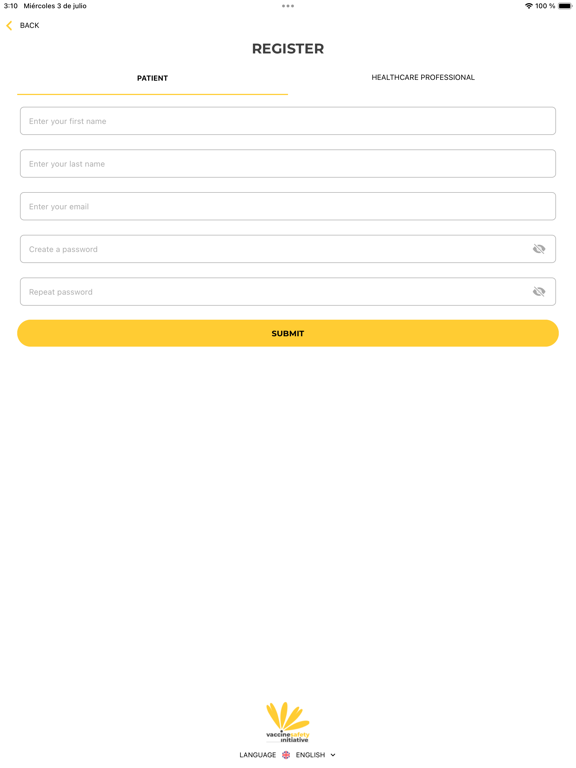Tap the yellow back chevron icon
Viewport: 576px width, 768px height.
coord(9,25)
